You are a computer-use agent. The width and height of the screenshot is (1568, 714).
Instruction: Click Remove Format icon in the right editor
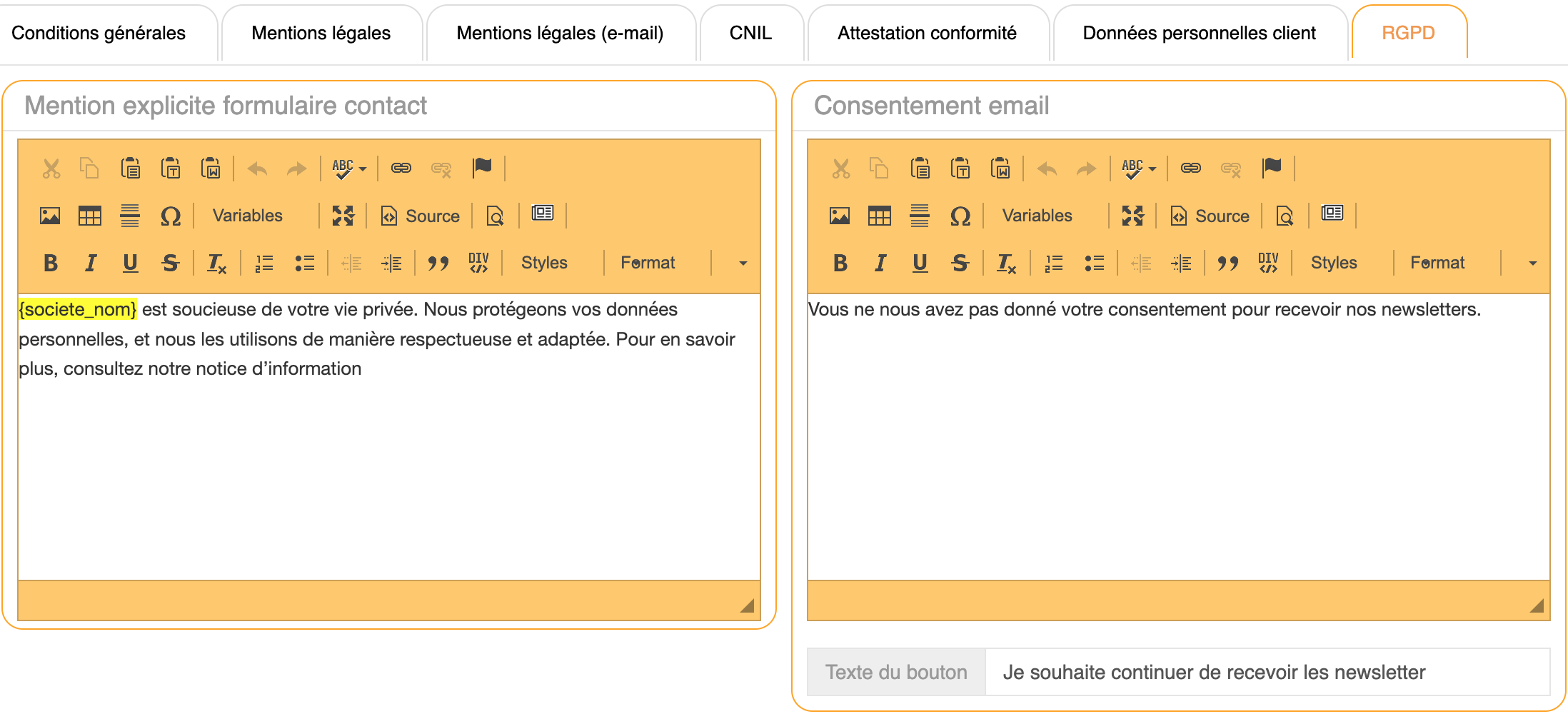coord(1006,263)
